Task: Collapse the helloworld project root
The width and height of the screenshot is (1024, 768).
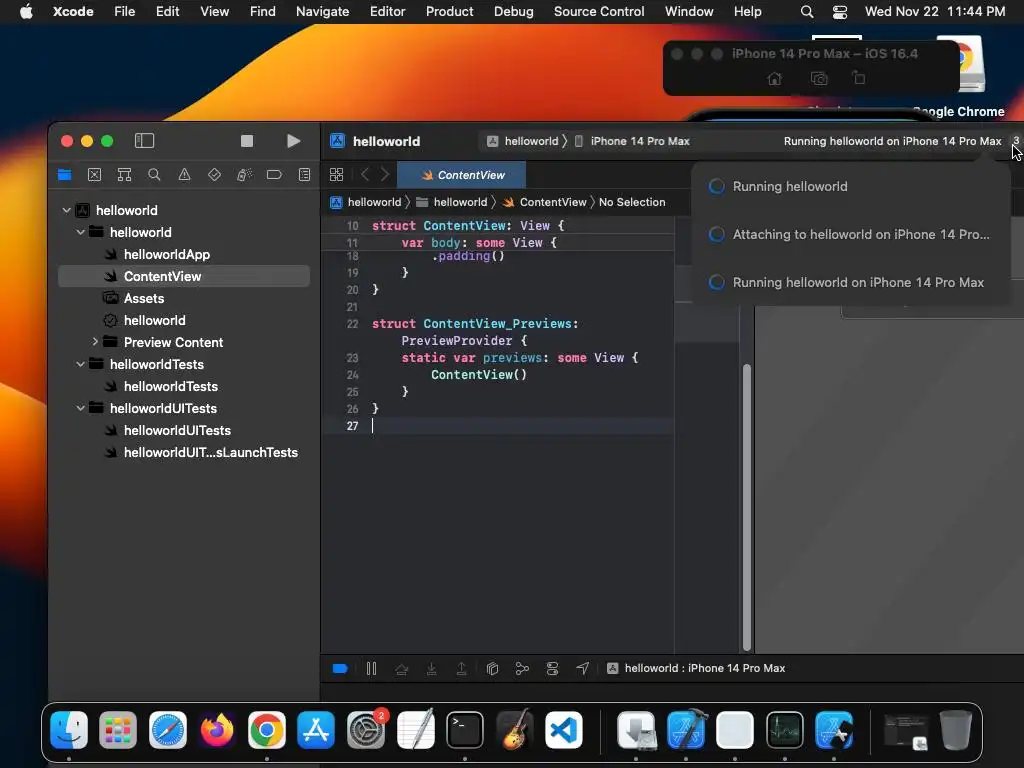Action: tap(66, 210)
